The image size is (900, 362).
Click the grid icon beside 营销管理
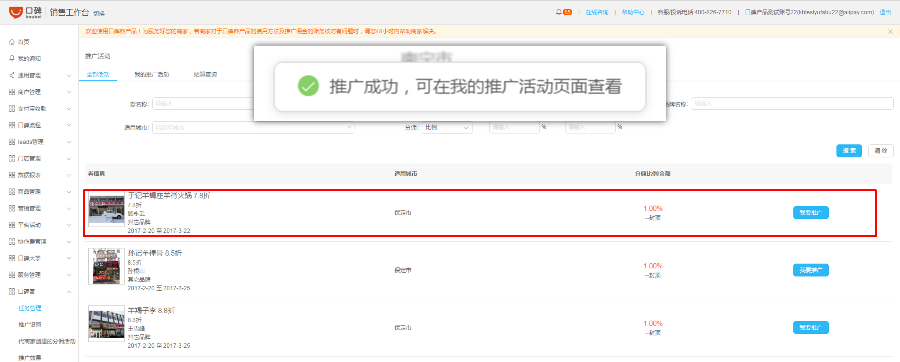tap(12, 208)
